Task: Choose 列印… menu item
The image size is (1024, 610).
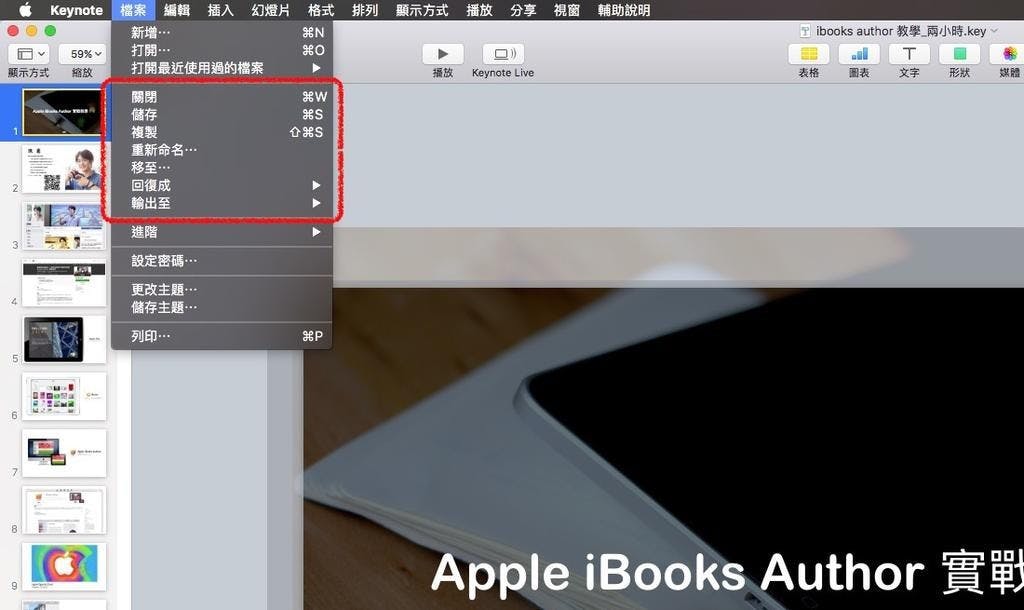Action: pyautogui.click(x=222, y=336)
